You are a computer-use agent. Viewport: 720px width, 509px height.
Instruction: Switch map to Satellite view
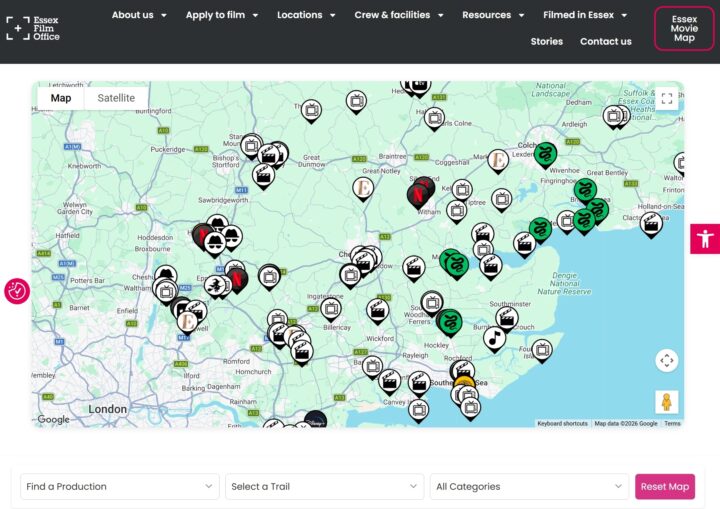click(116, 98)
